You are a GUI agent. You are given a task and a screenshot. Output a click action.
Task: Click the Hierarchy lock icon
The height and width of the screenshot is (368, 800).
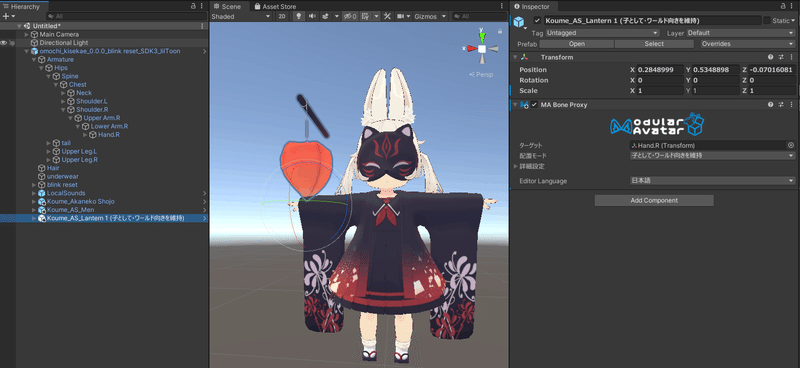[x=193, y=6]
